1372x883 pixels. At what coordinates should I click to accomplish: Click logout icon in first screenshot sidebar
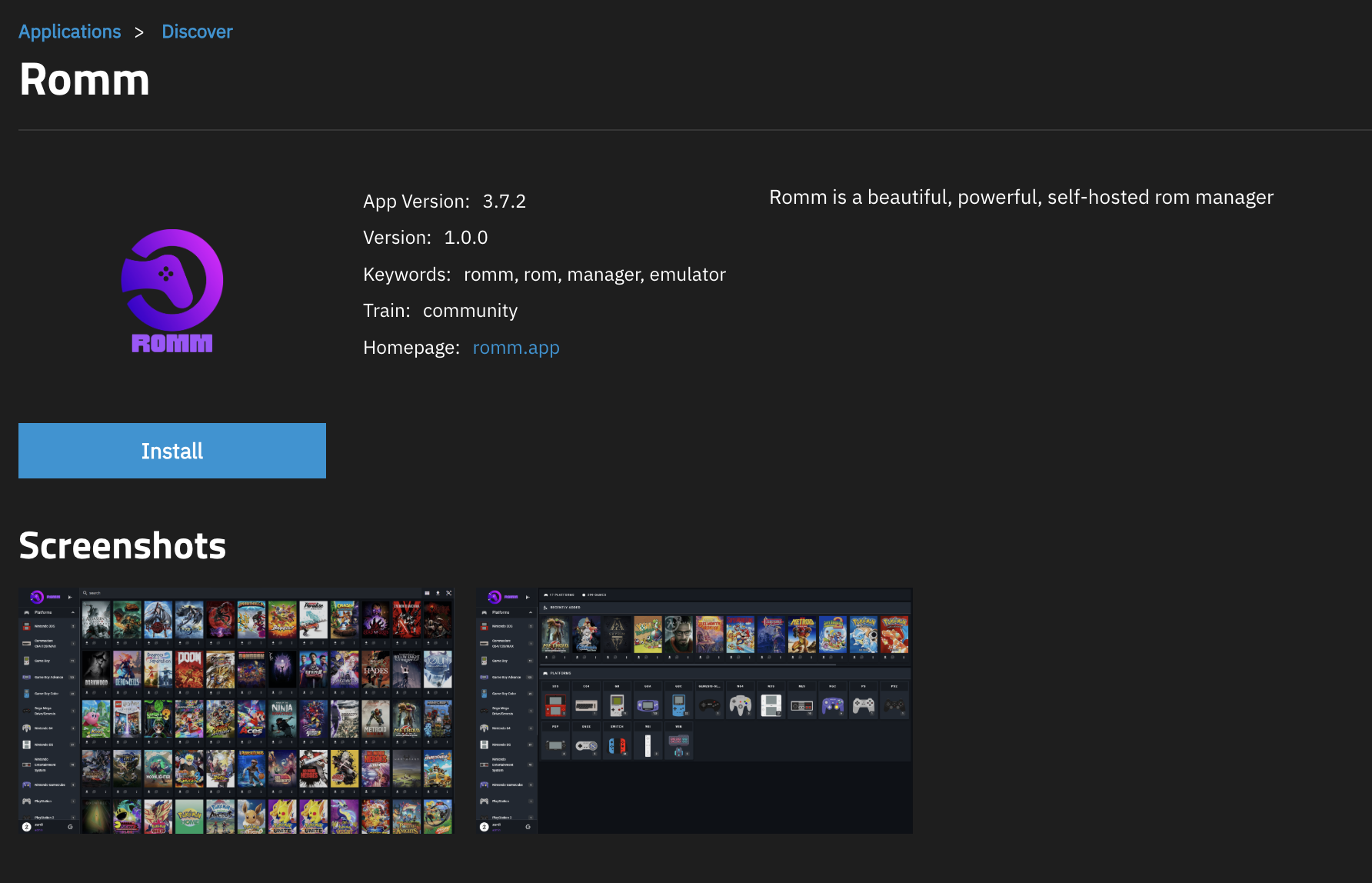(70, 827)
